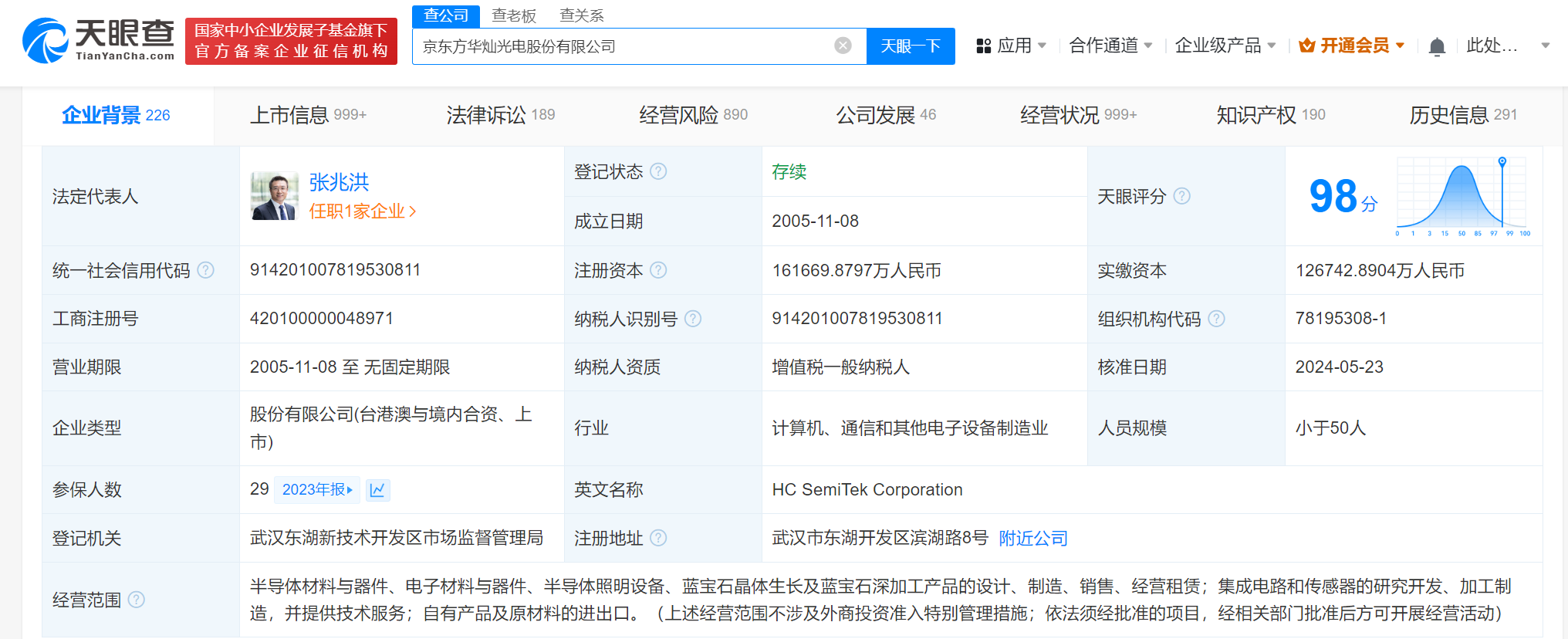Switch to the 法律诉讼 tab
1568x639 pixels.
pyautogui.click(x=500, y=115)
